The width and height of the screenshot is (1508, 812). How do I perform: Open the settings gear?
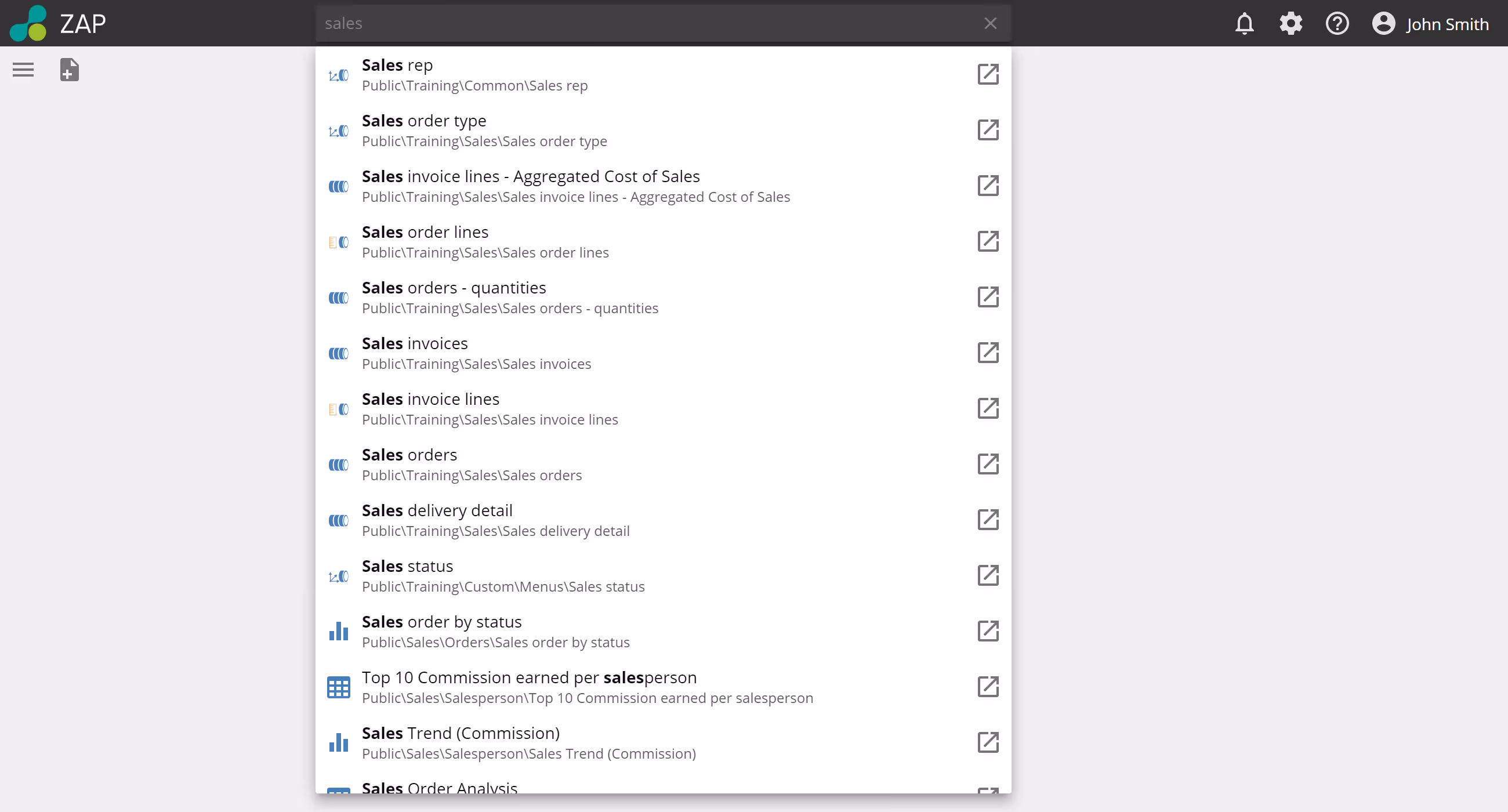pyautogui.click(x=1290, y=24)
